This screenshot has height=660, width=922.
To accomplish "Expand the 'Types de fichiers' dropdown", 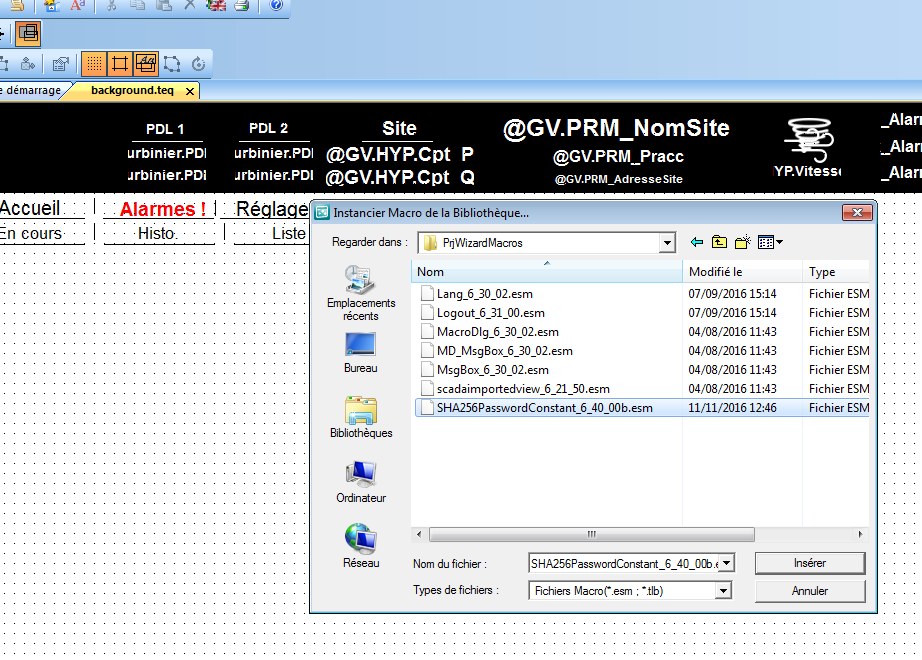I will click(723, 591).
